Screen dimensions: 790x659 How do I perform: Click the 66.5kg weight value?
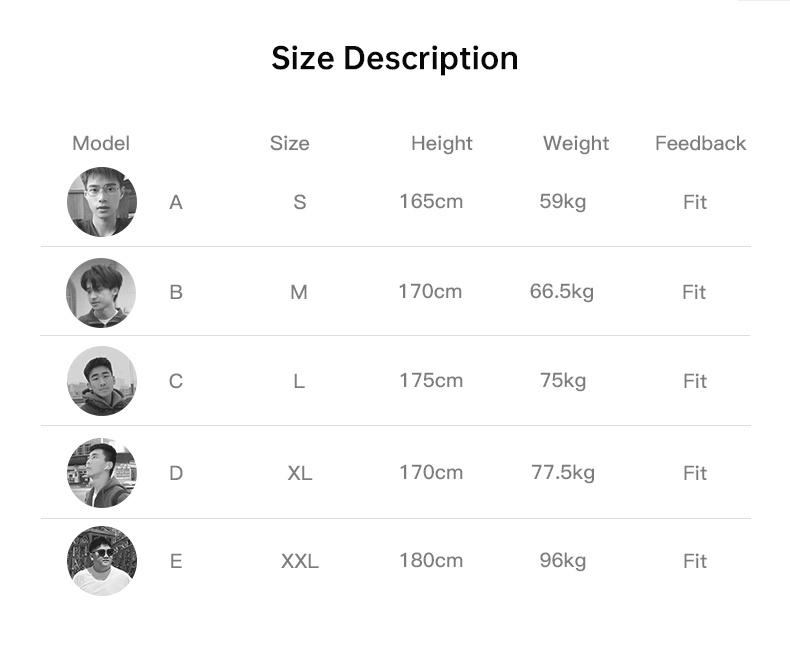tap(562, 291)
